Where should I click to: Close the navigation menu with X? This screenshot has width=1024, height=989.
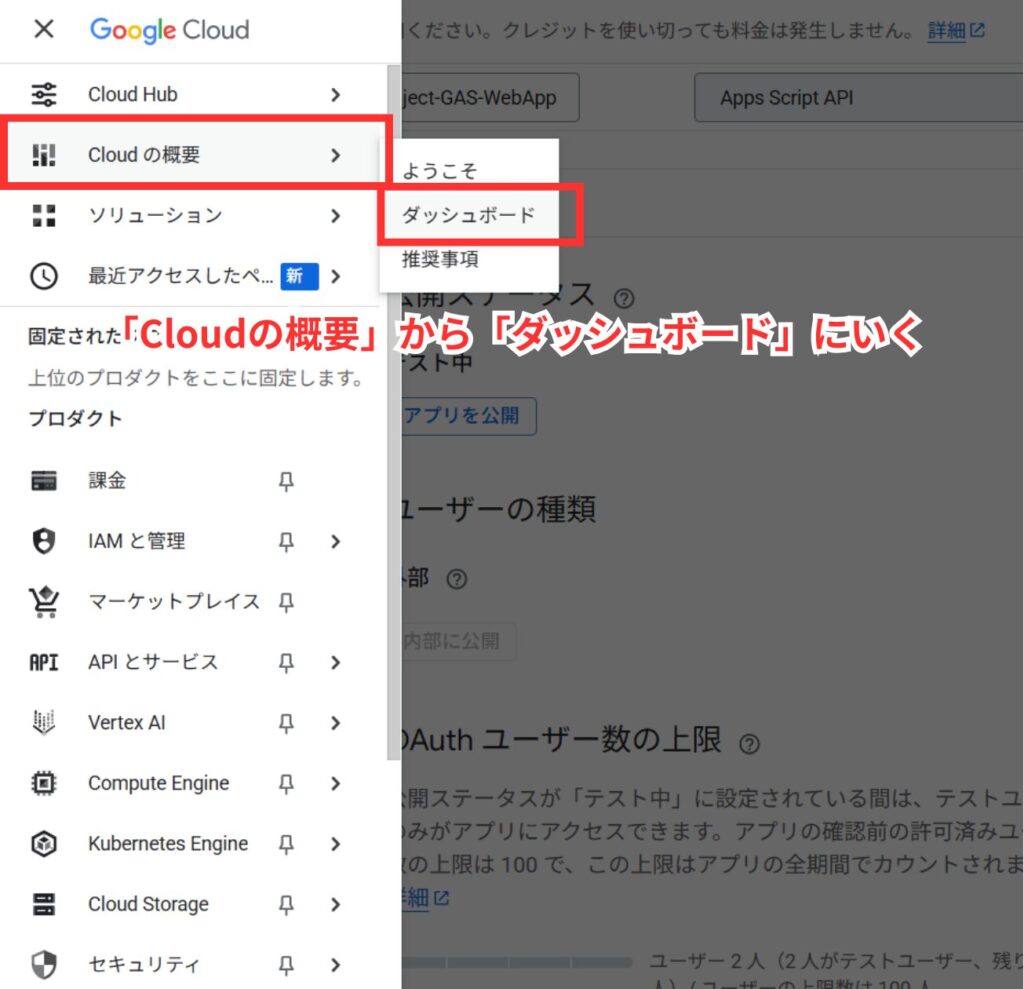pyautogui.click(x=44, y=29)
